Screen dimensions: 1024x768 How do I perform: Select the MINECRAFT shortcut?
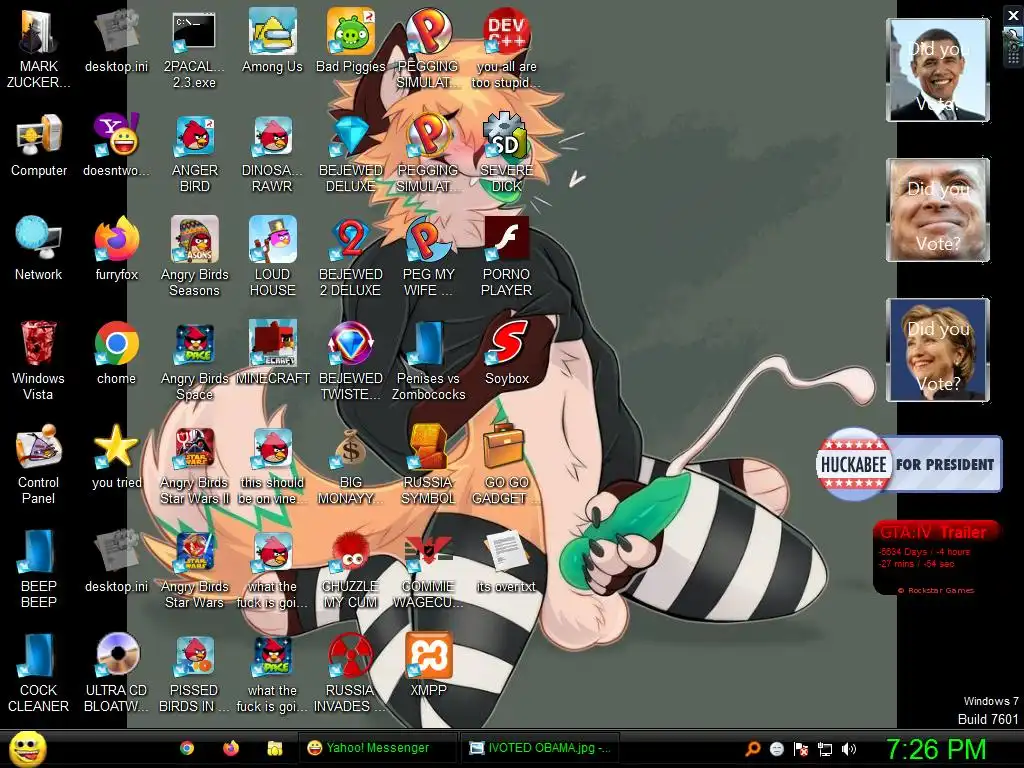(272, 353)
